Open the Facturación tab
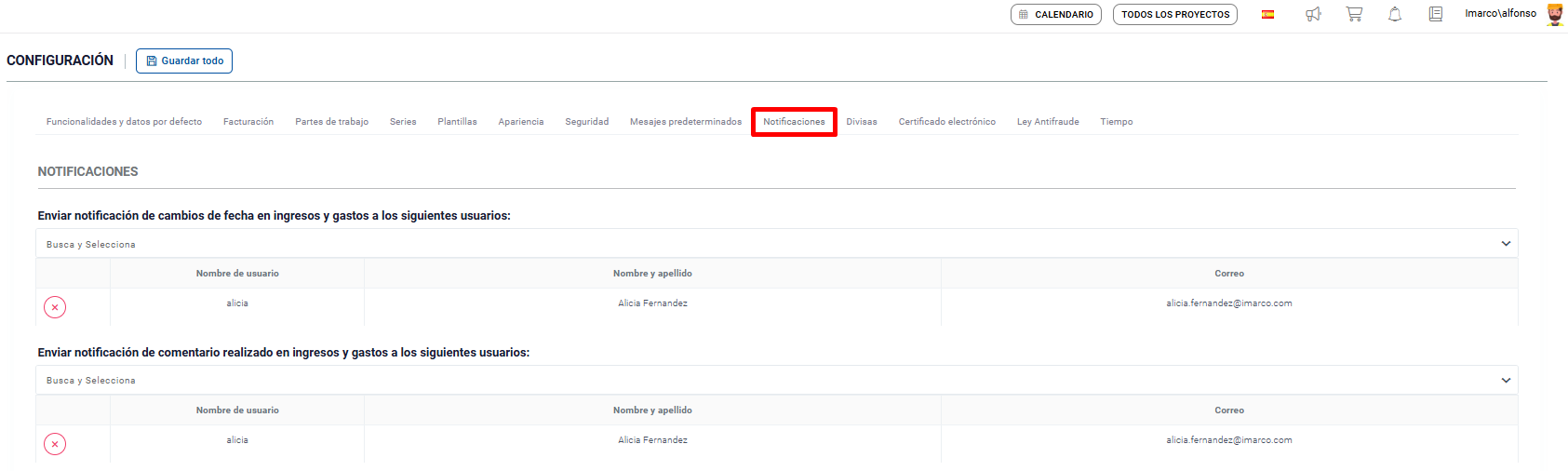The image size is (1568, 471). pyautogui.click(x=248, y=122)
